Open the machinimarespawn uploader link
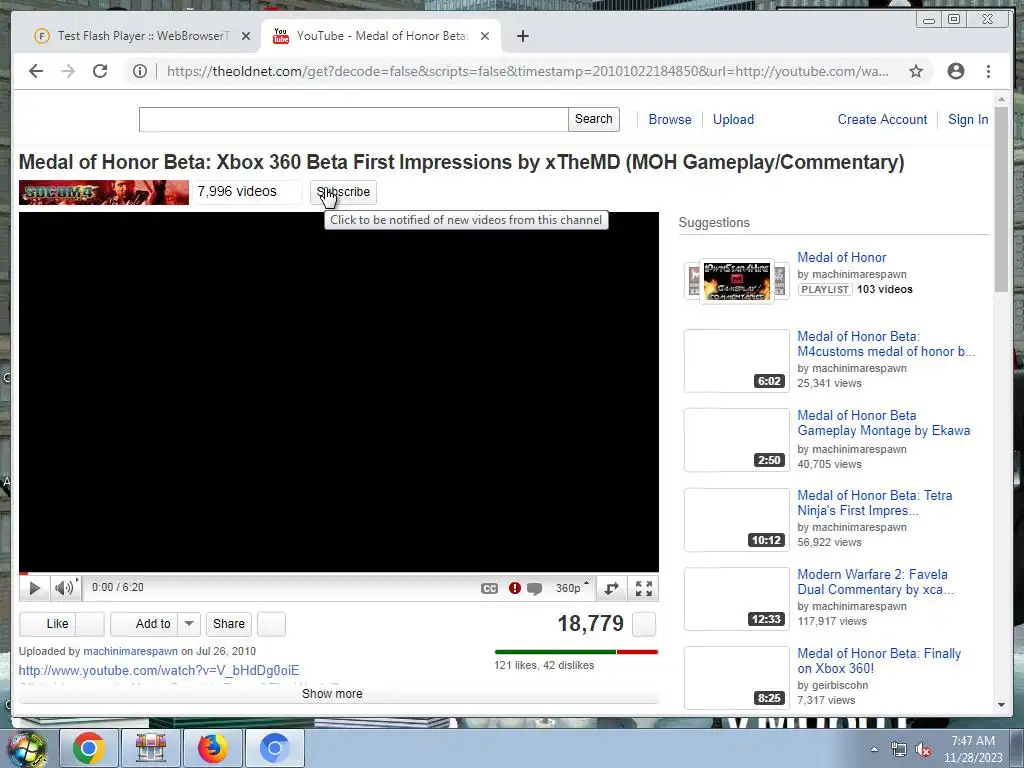Viewport: 1024px width, 768px height. click(x=131, y=651)
